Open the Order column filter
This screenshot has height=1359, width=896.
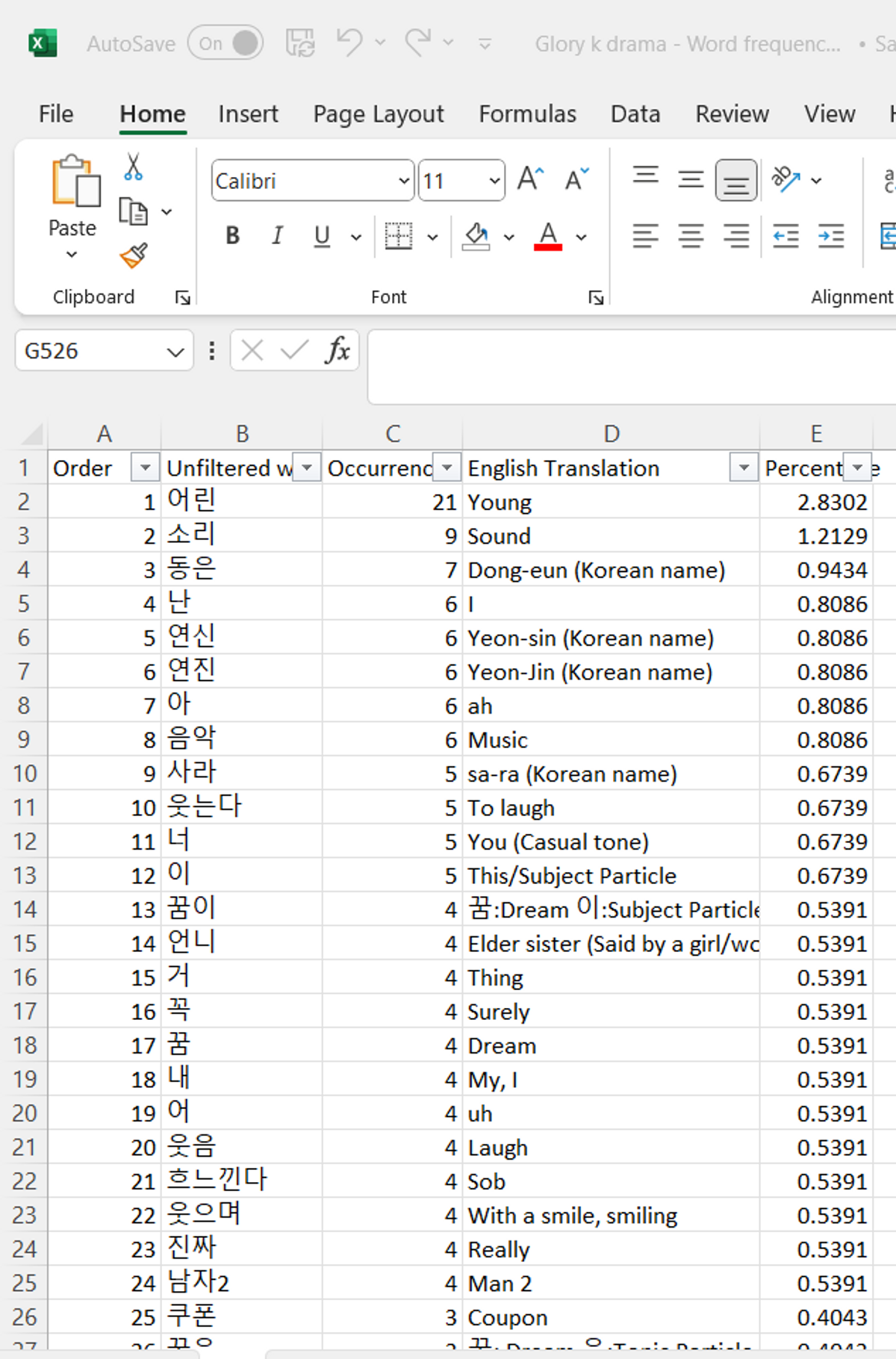145,468
